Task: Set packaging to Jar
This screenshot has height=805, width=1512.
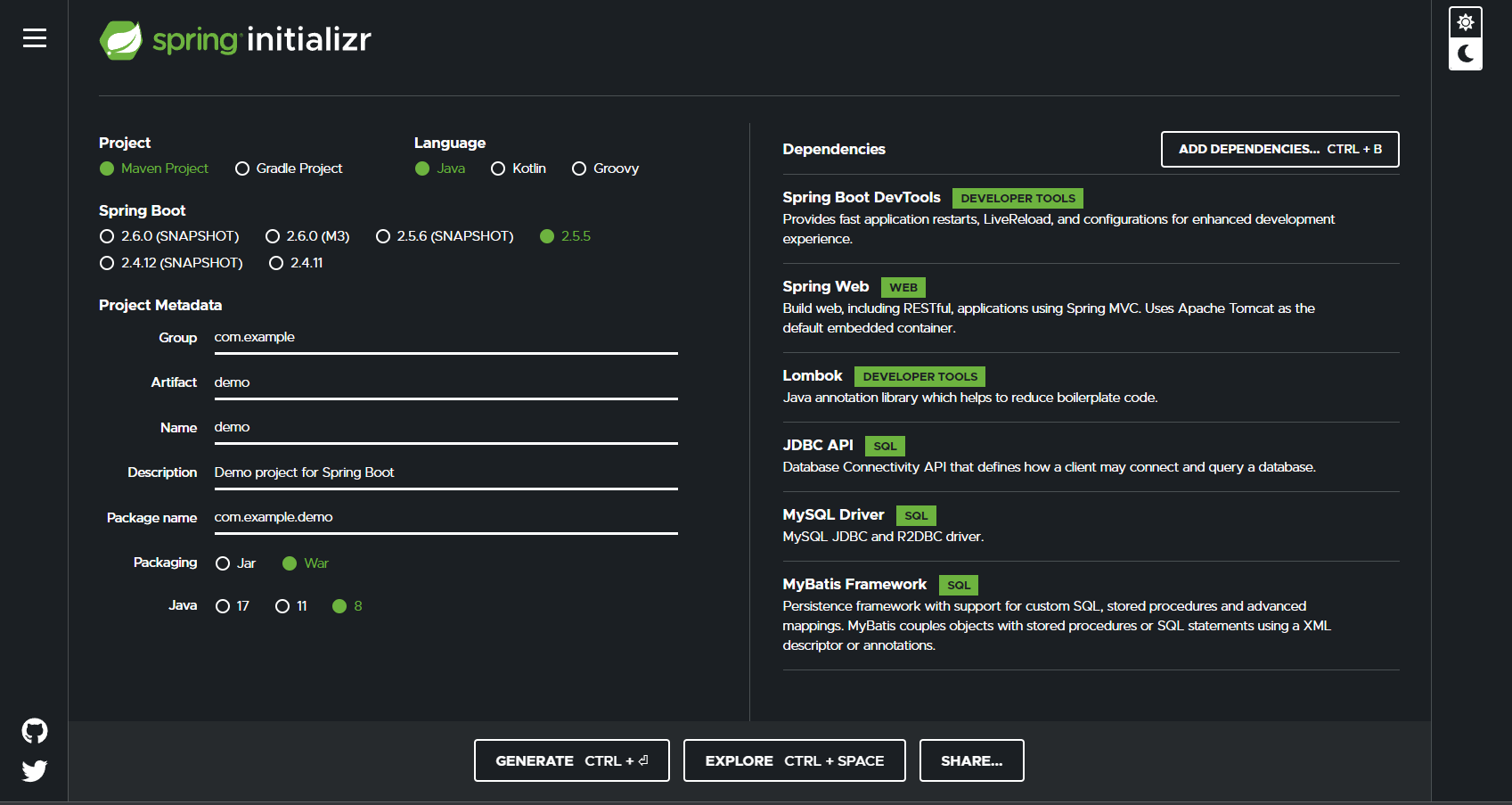Action: (x=236, y=563)
